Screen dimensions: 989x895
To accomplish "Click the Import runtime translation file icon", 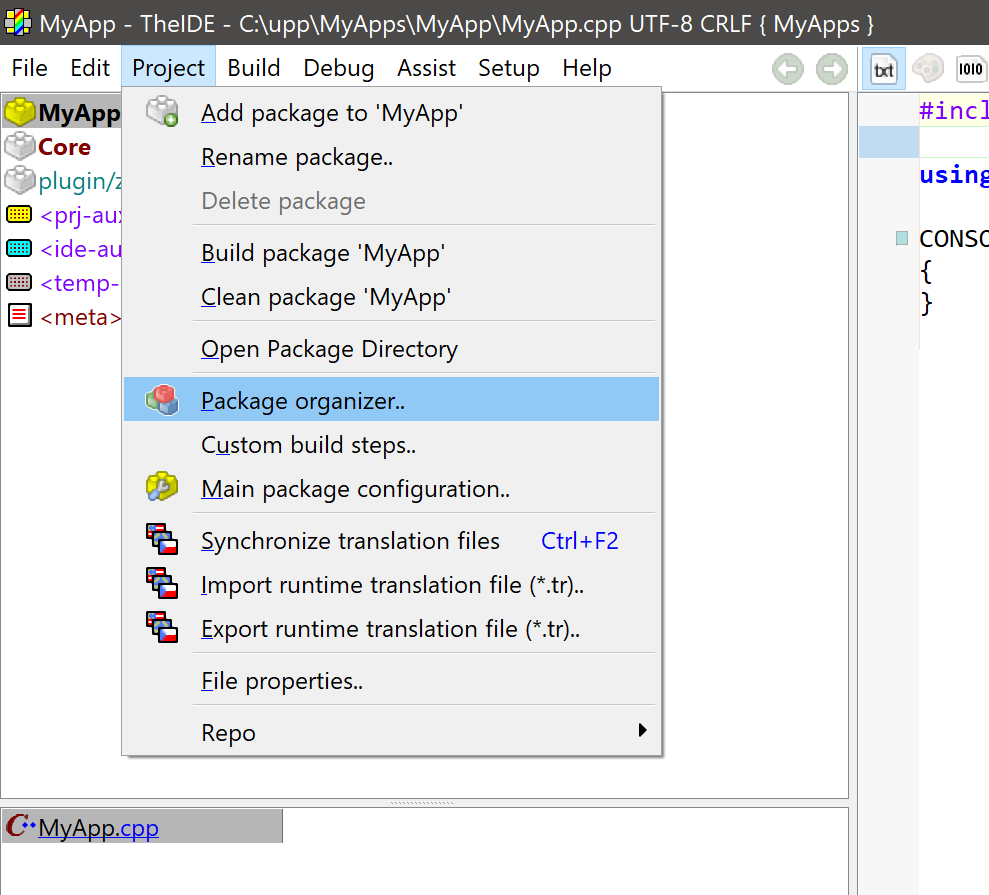I will tap(161, 584).
